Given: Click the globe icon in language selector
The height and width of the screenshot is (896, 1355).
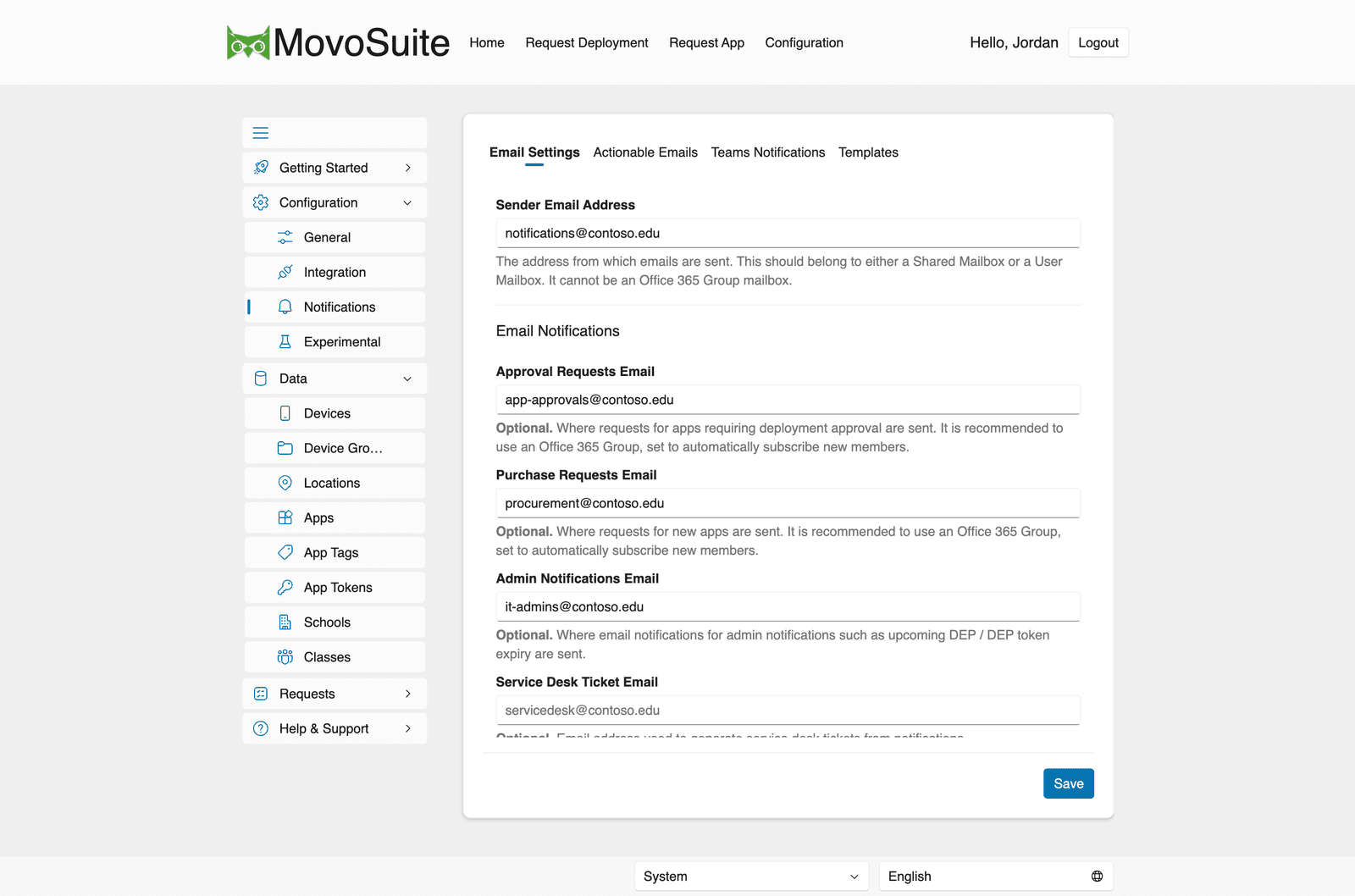Looking at the screenshot, I should (x=1097, y=877).
